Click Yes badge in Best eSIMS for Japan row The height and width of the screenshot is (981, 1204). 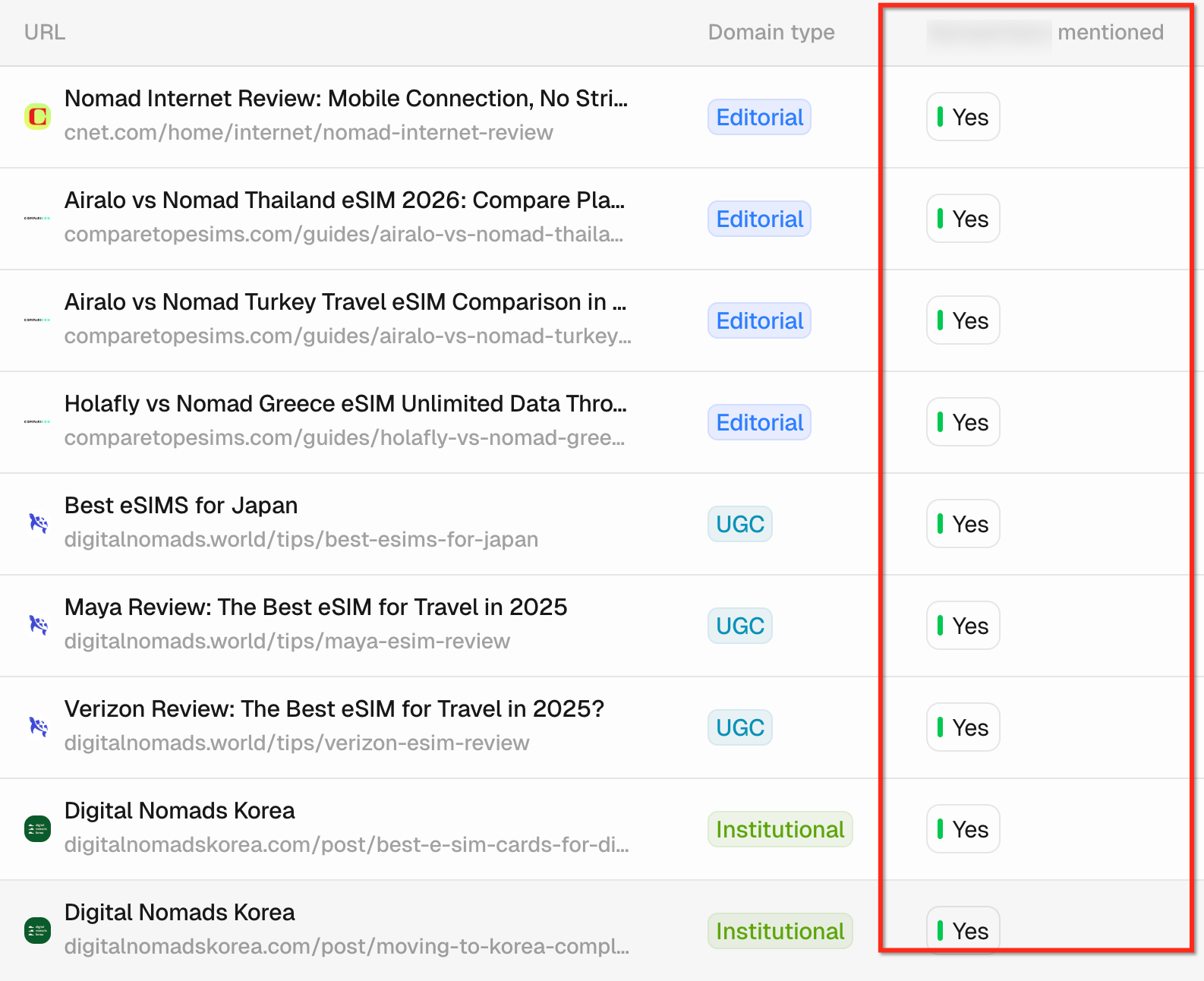(963, 524)
